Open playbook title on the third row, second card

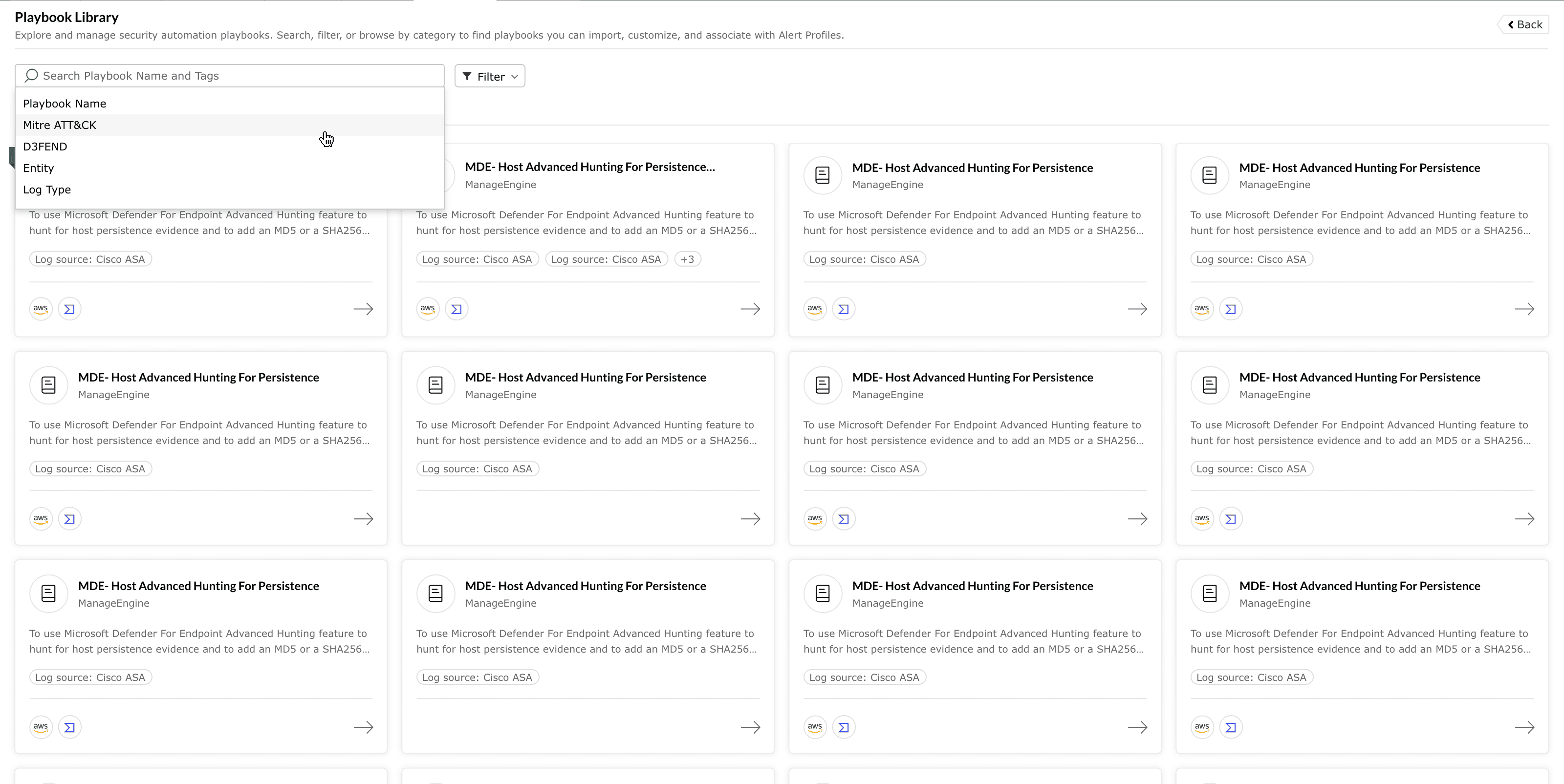coord(586,586)
